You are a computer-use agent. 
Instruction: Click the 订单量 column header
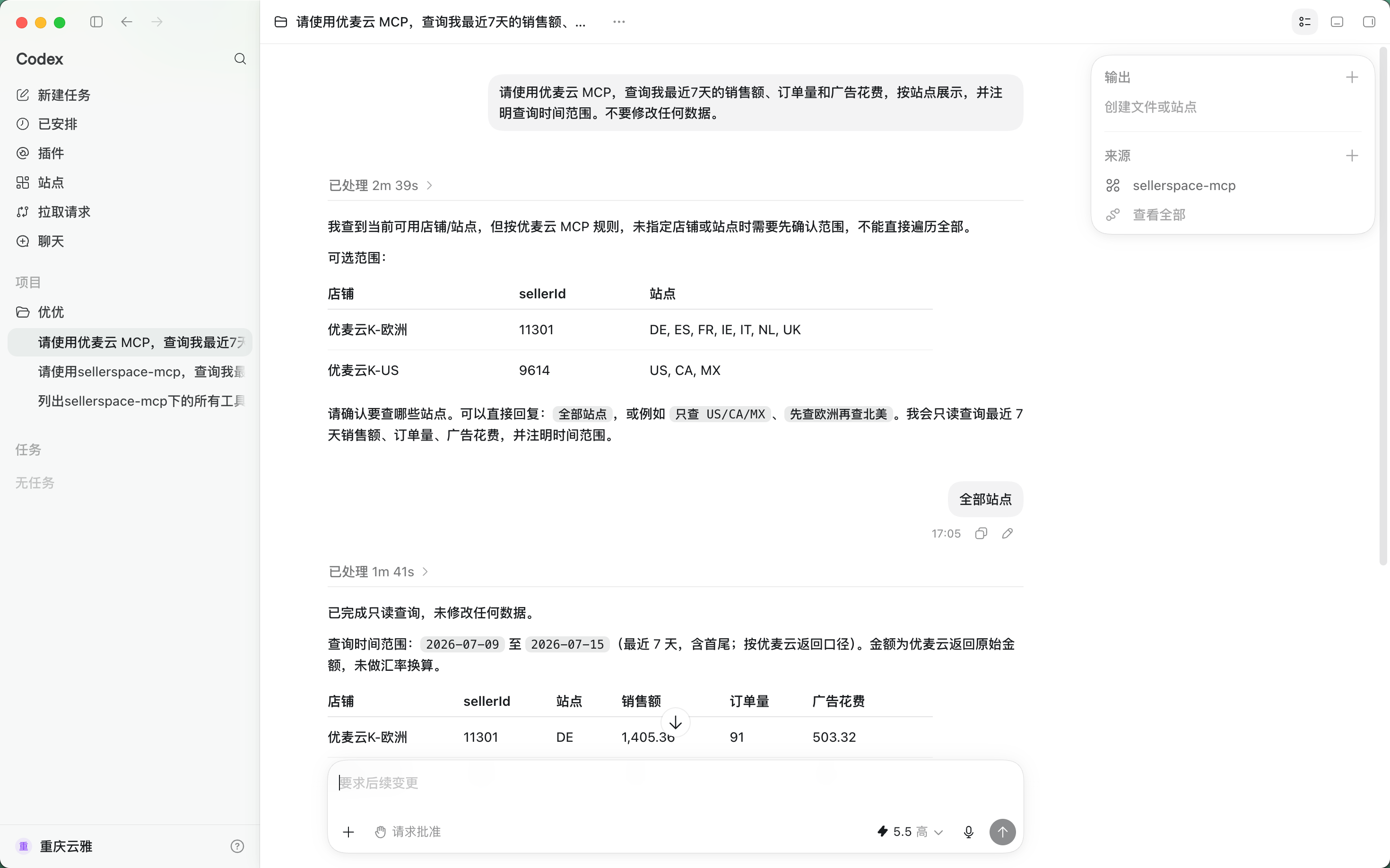749,701
